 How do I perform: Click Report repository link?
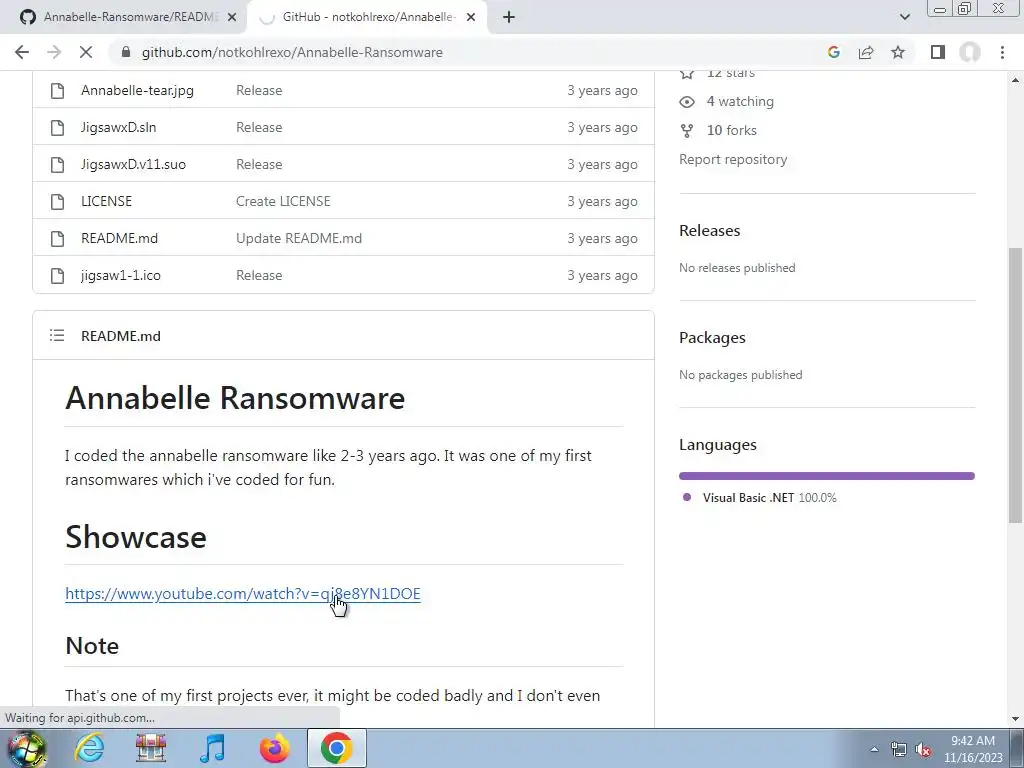click(733, 159)
